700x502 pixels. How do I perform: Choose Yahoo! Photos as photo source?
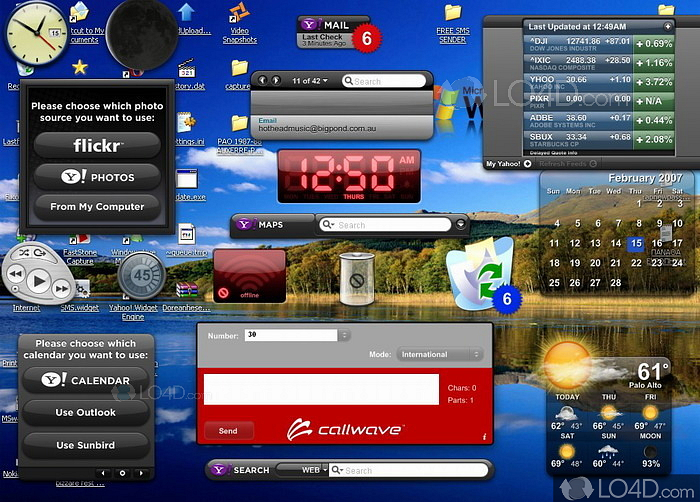click(97, 177)
